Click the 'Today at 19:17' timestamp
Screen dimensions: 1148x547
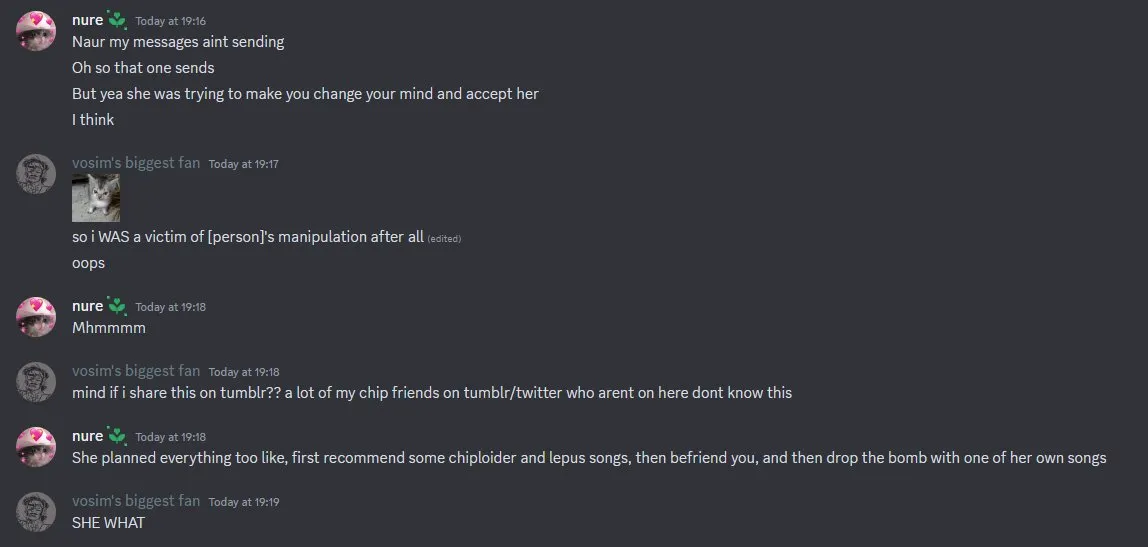point(244,164)
